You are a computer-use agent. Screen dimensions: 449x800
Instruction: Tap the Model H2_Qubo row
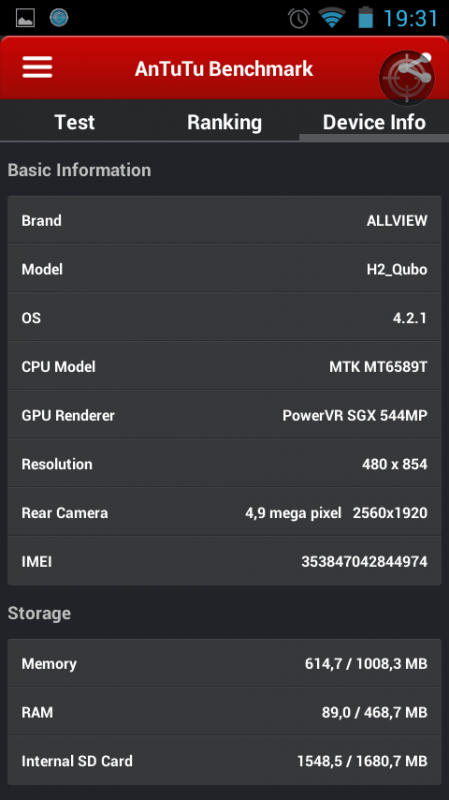(224, 269)
